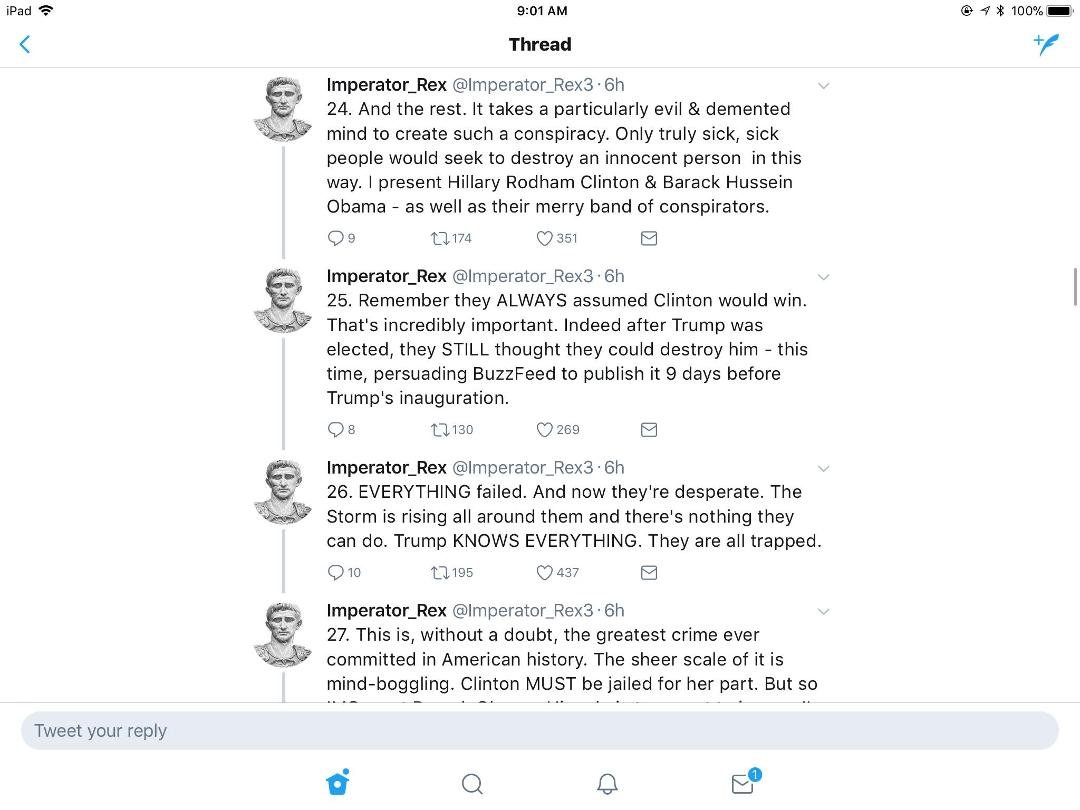Viewport: 1080px width, 810px height.
Task: Expand the options chevron on tweet 27
Action: click(x=823, y=612)
